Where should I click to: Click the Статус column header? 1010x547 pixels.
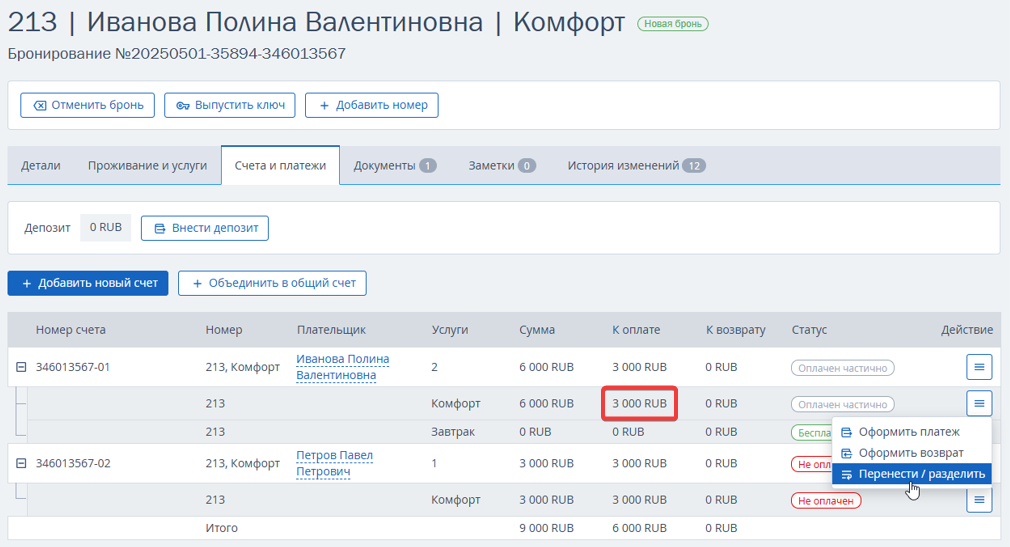(809, 330)
